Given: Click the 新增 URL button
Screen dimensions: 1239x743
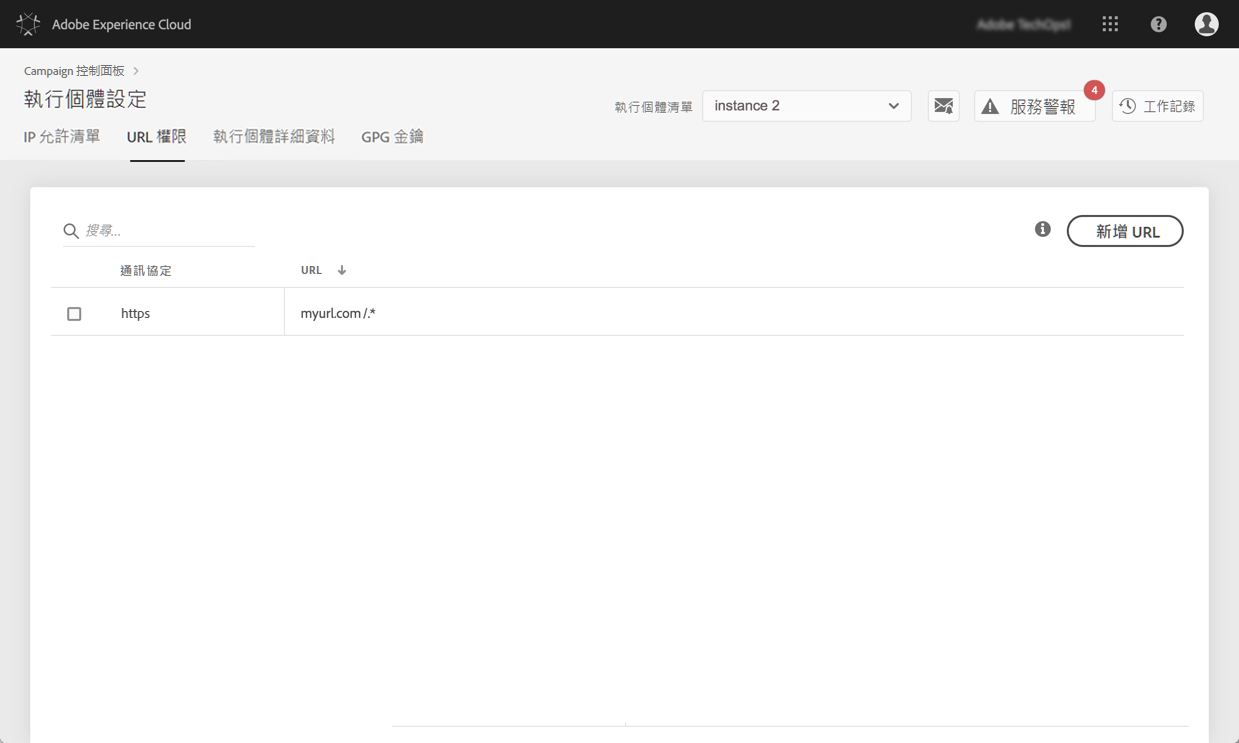Looking at the screenshot, I should click(1125, 231).
